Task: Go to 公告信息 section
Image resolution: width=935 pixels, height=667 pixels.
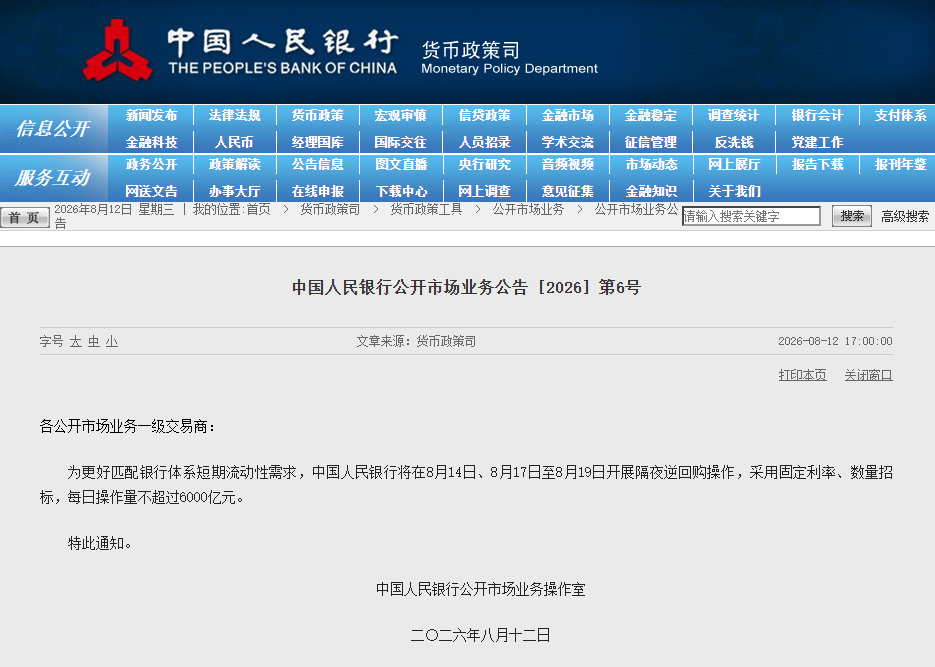Action: point(318,164)
